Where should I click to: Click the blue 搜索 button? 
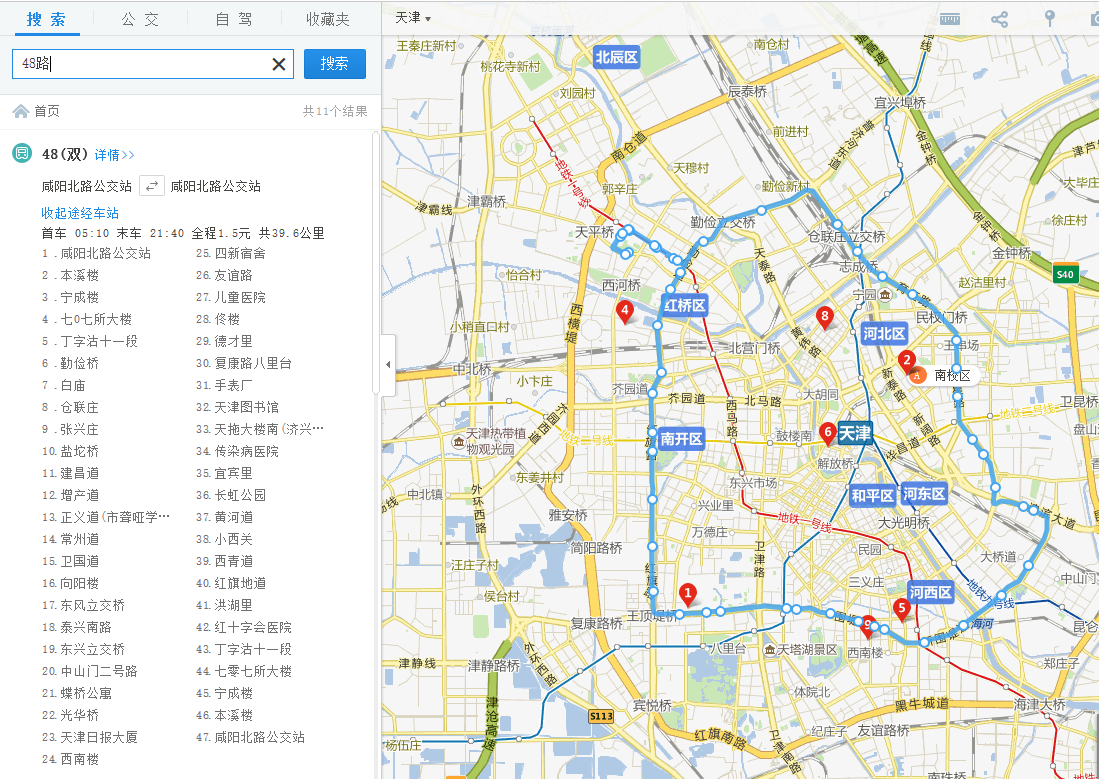(334, 64)
